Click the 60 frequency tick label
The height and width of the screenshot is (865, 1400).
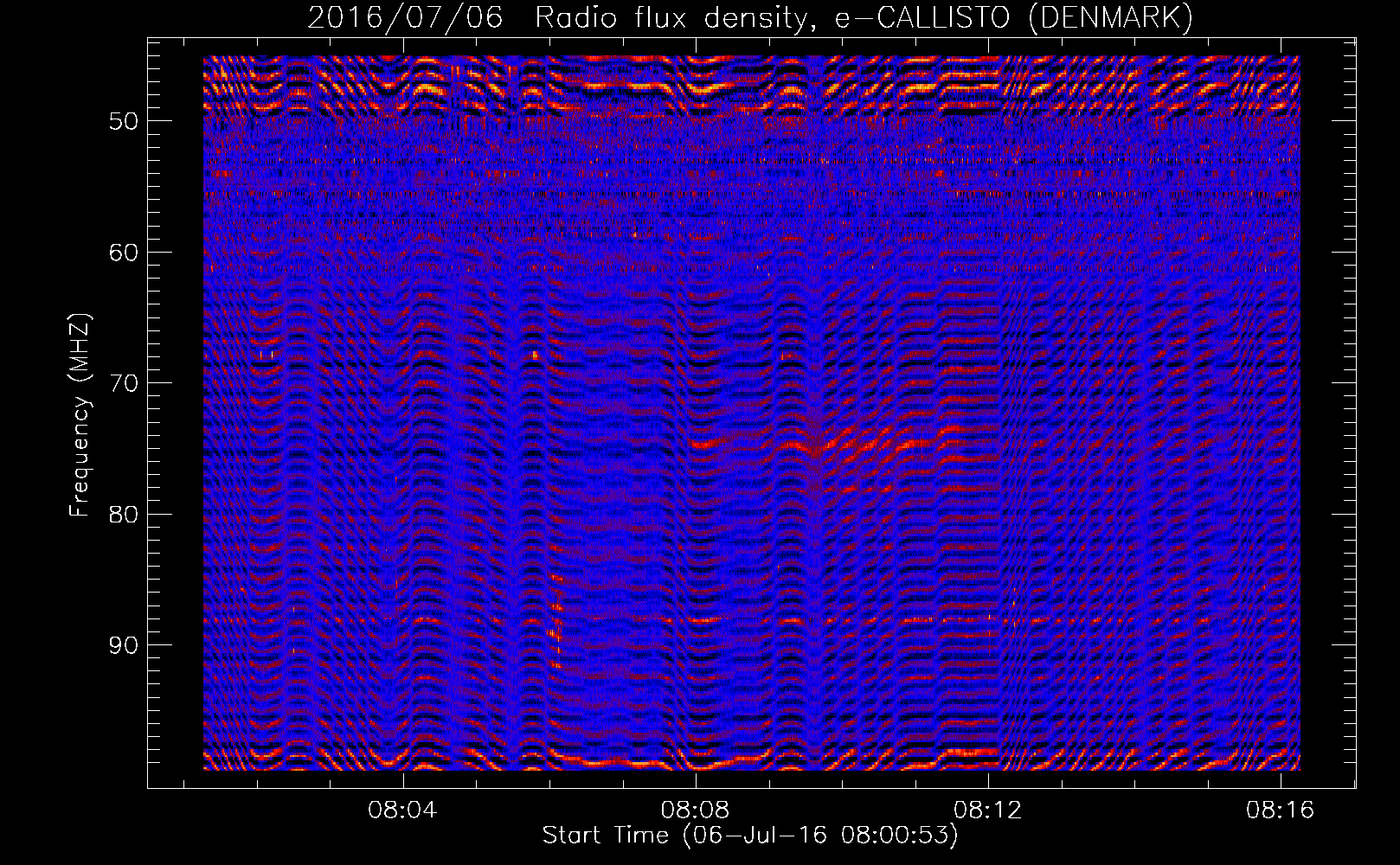pos(123,253)
